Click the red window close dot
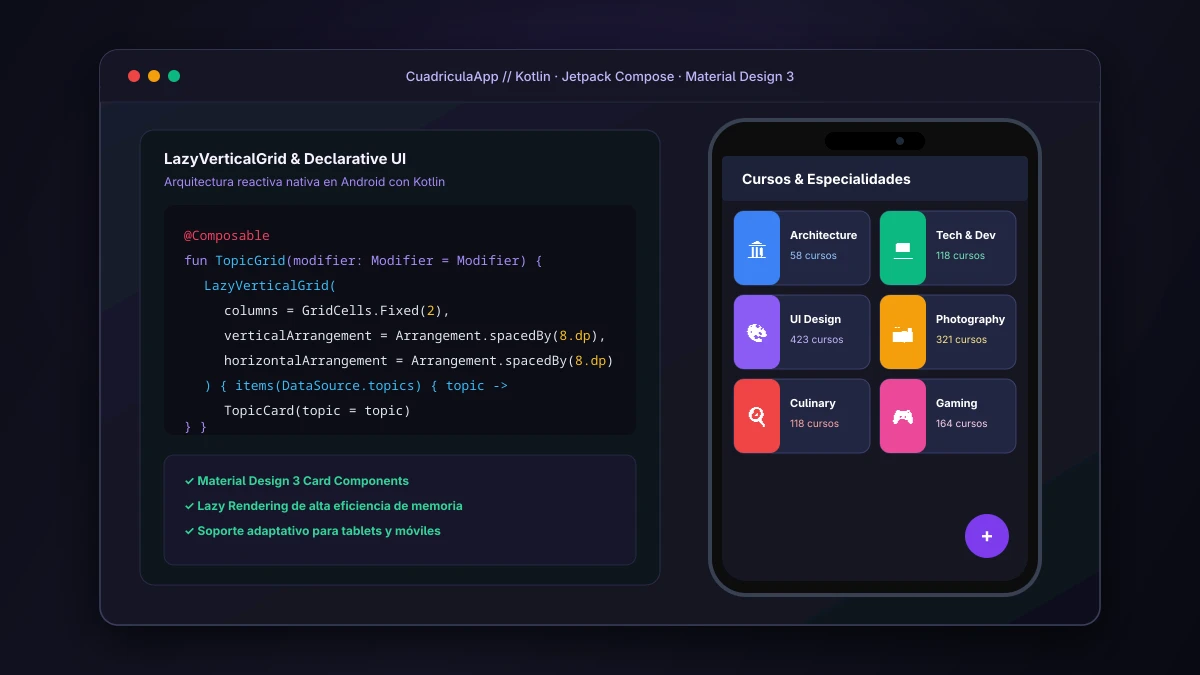 [x=134, y=76]
